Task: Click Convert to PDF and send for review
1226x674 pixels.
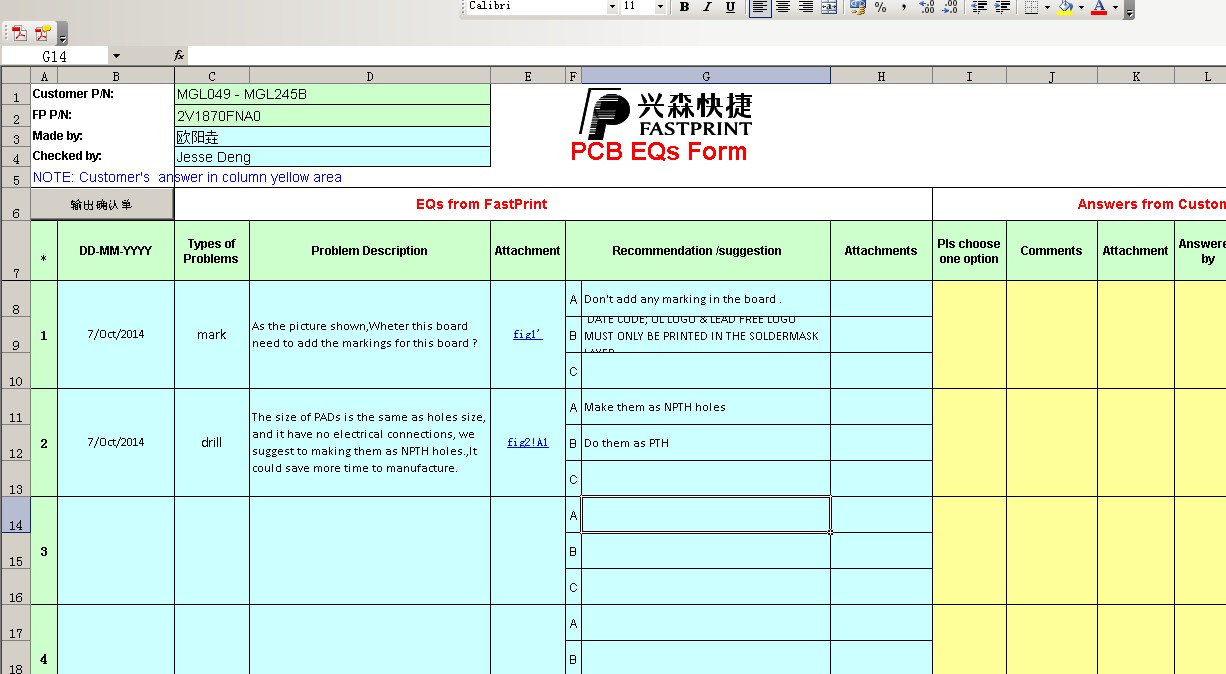Action: (42, 33)
